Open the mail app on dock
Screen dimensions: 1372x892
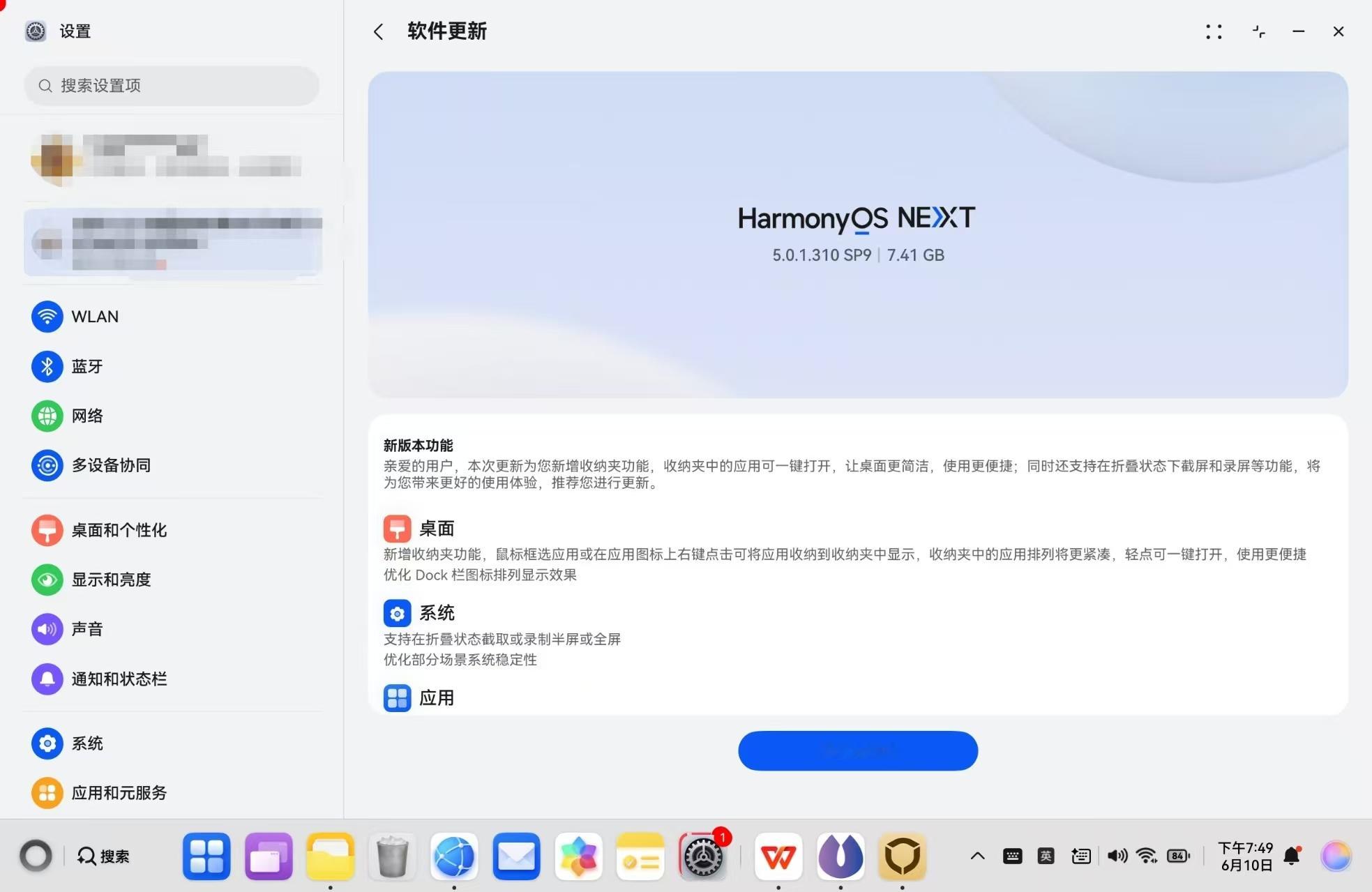tap(516, 856)
